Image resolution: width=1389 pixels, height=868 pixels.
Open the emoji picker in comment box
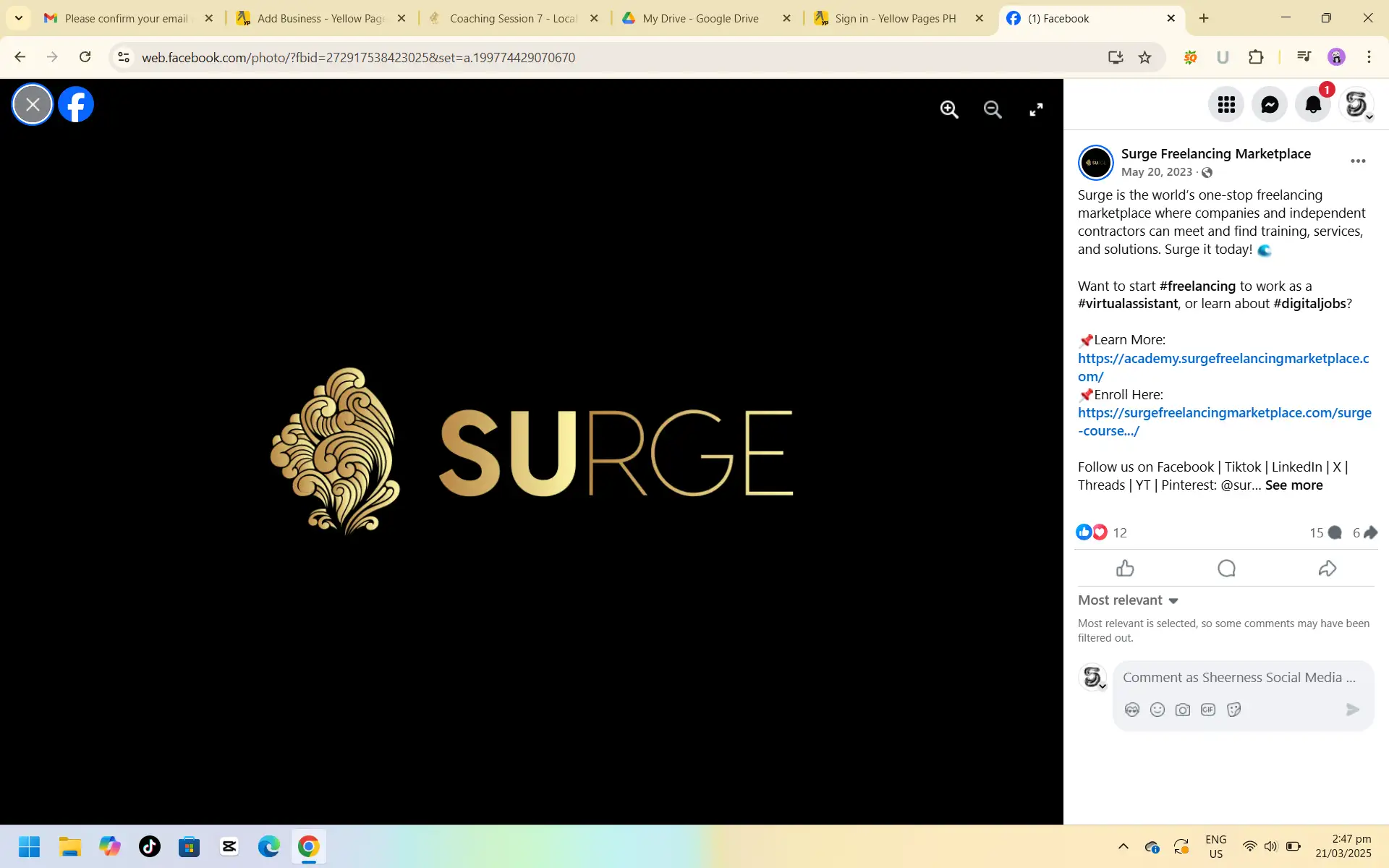click(x=1157, y=710)
